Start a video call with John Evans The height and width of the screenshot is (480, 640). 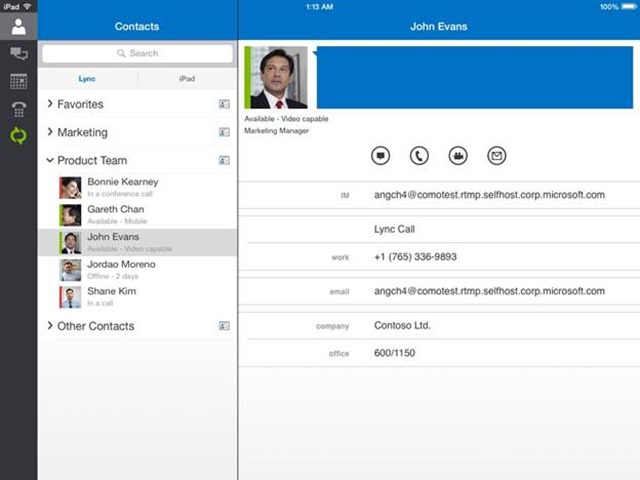point(458,155)
